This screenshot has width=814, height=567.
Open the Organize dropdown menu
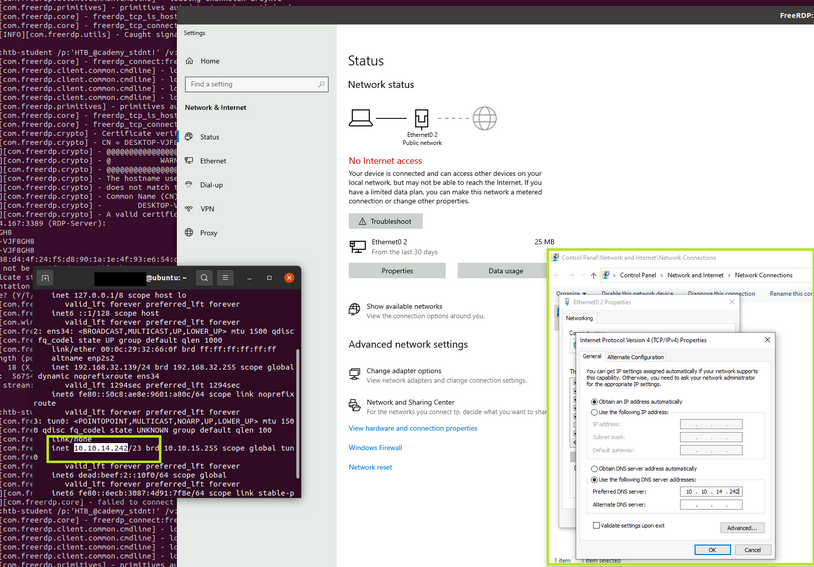point(571,294)
